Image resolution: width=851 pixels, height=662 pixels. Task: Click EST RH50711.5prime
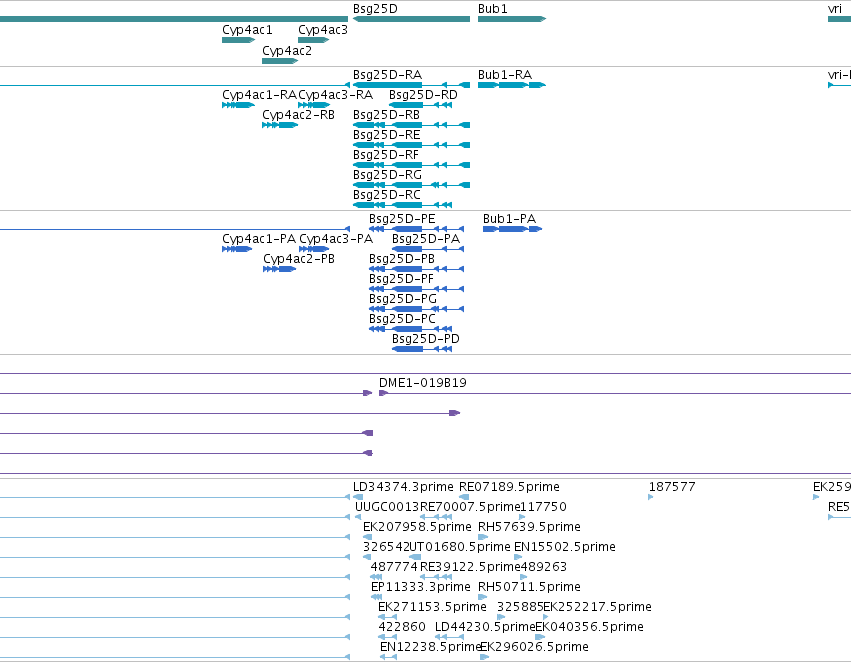click(529, 588)
